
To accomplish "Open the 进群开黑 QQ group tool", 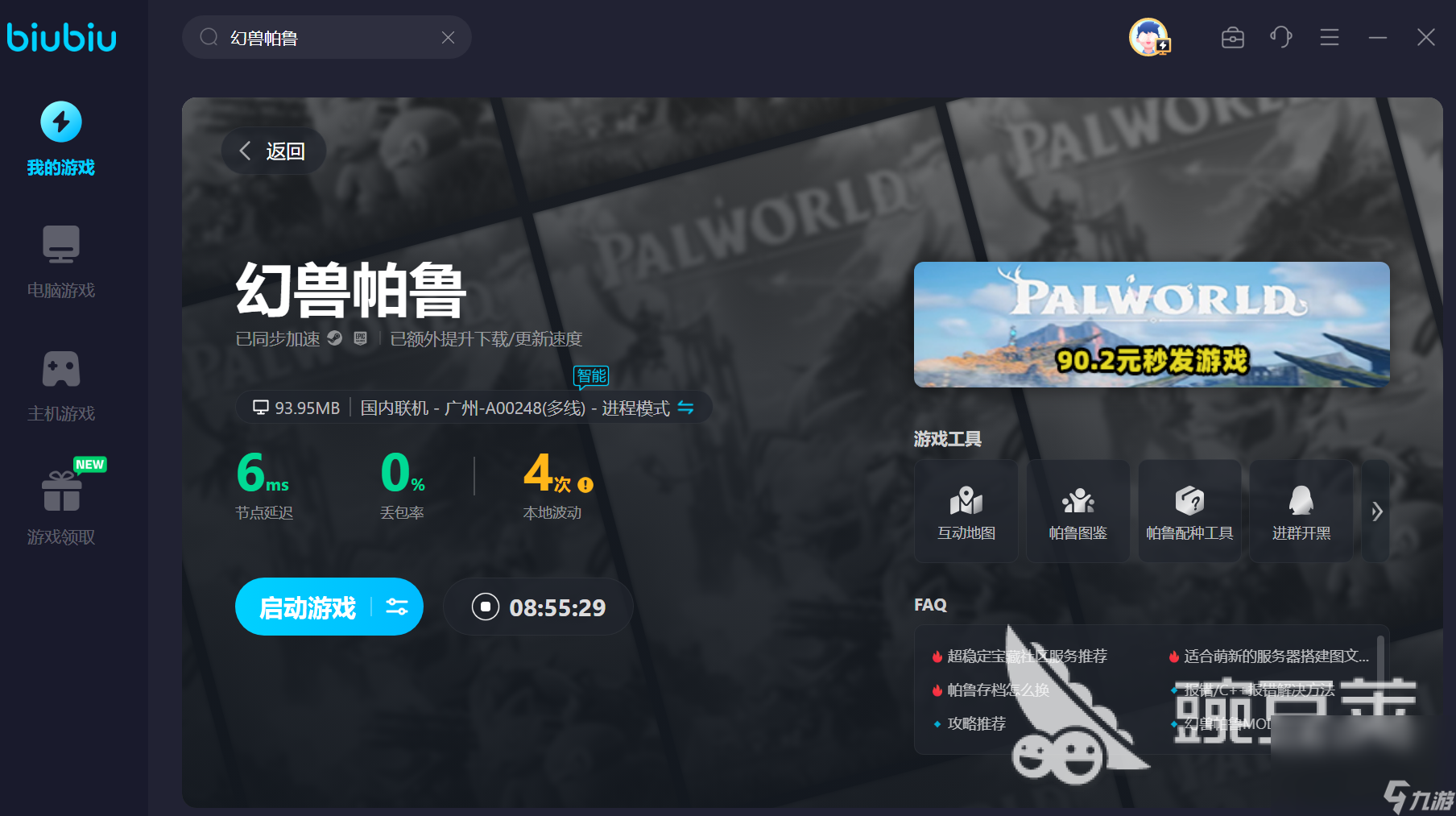I will (x=1301, y=510).
